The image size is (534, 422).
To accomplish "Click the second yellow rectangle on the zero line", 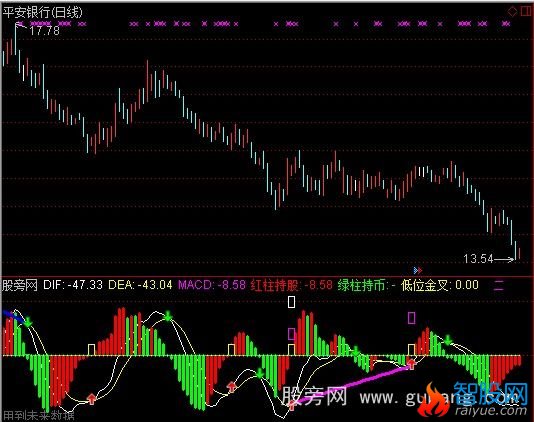I will pos(231,350).
